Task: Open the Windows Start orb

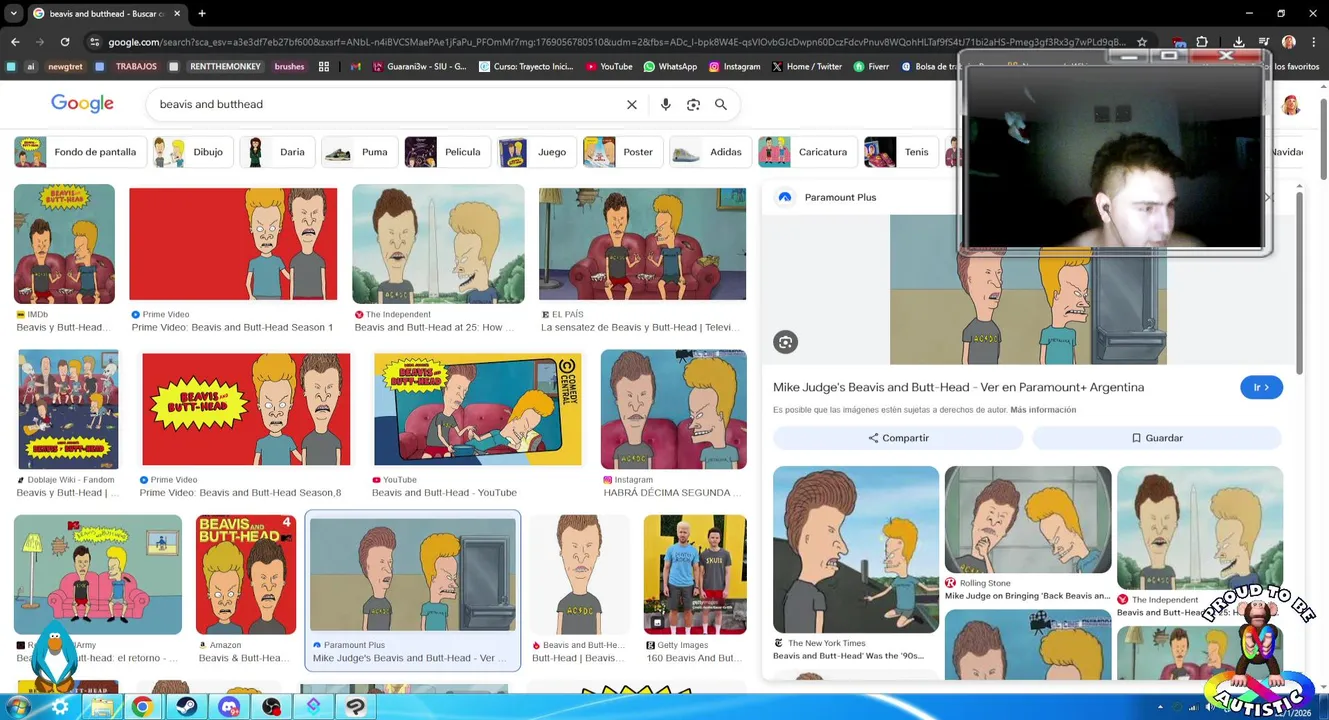Action: [x=17, y=706]
